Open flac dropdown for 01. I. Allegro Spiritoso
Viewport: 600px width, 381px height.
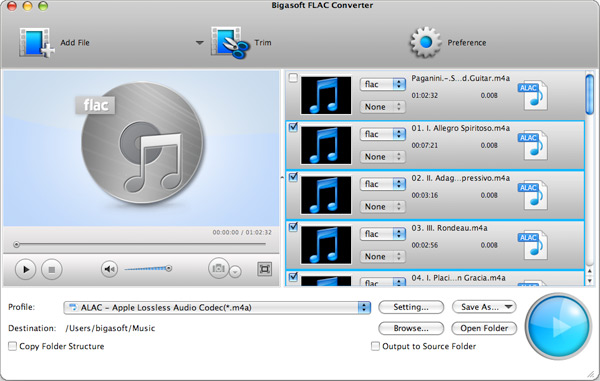pyautogui.click(x=382, y=134)
